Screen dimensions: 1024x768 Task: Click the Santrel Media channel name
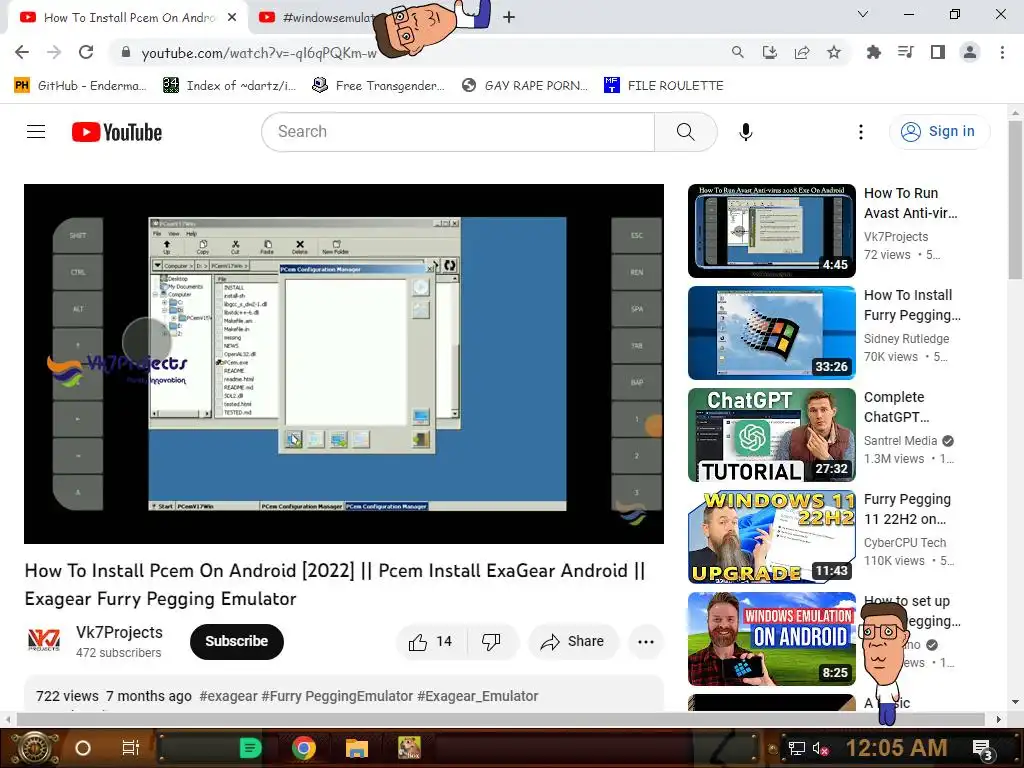tap(900, 441)
